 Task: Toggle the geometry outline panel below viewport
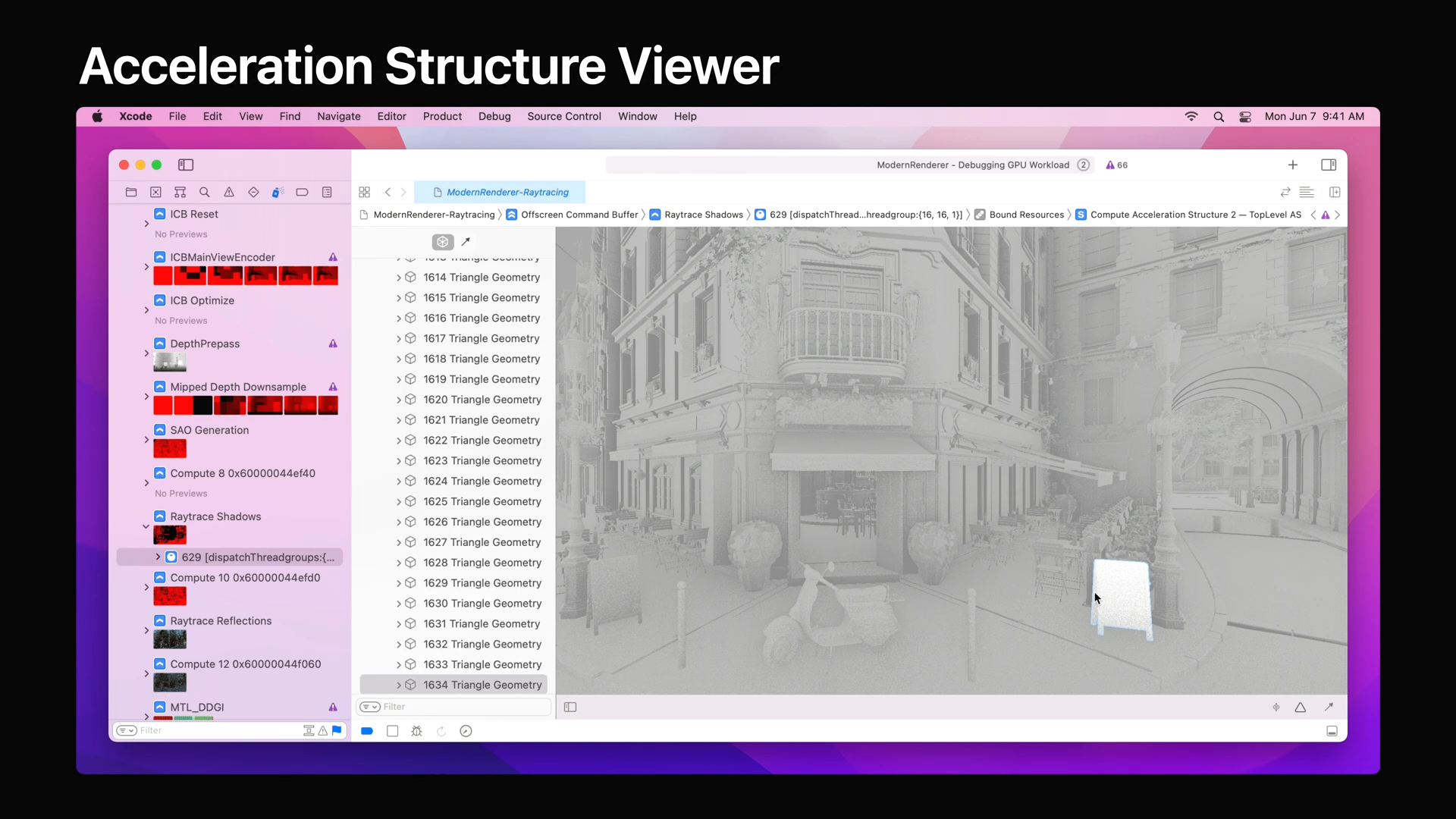coord(570,708)
